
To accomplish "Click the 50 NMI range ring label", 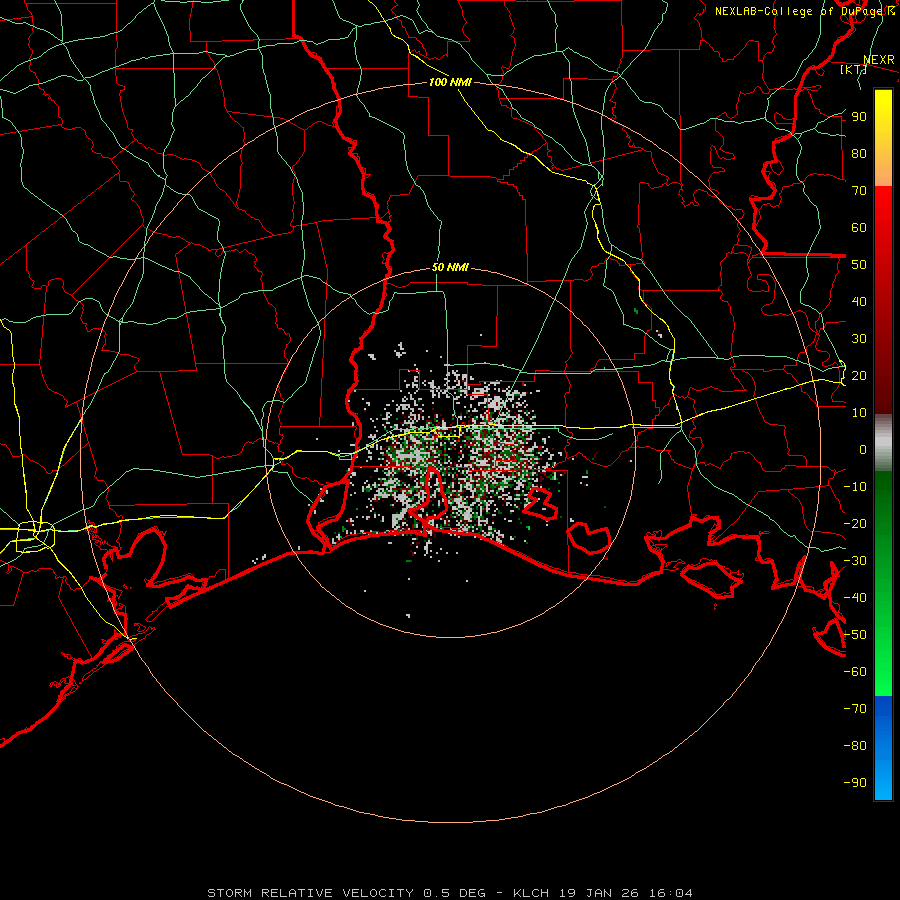I will click(x=450, y=267).
